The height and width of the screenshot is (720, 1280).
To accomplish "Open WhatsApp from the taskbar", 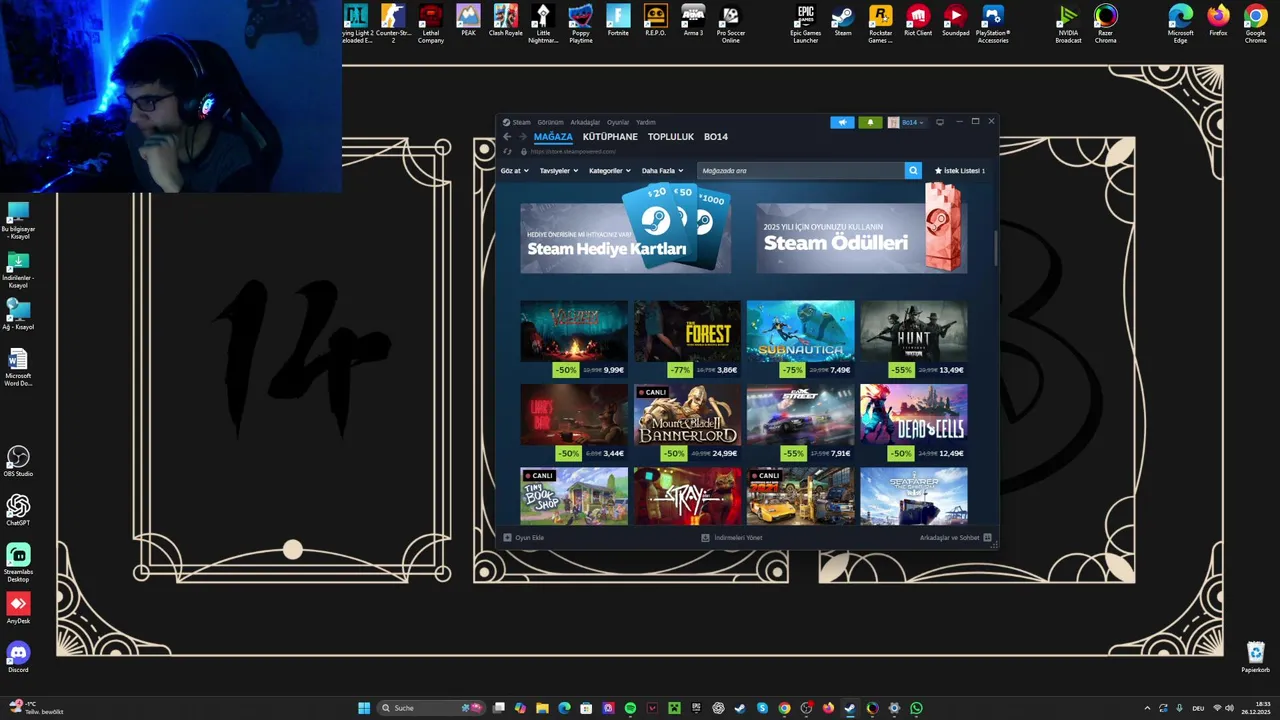I will coord(916,708).
